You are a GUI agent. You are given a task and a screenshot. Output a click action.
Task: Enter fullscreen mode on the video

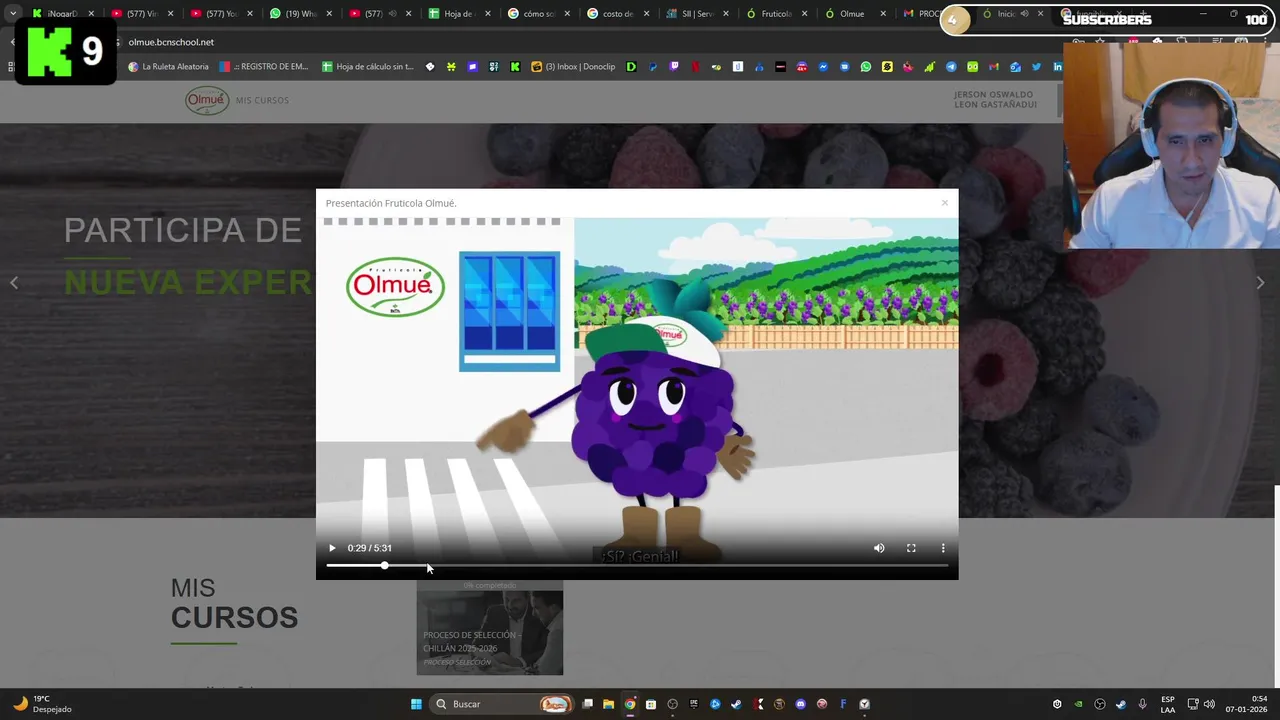pyautogui.click(x=911, y=548)
